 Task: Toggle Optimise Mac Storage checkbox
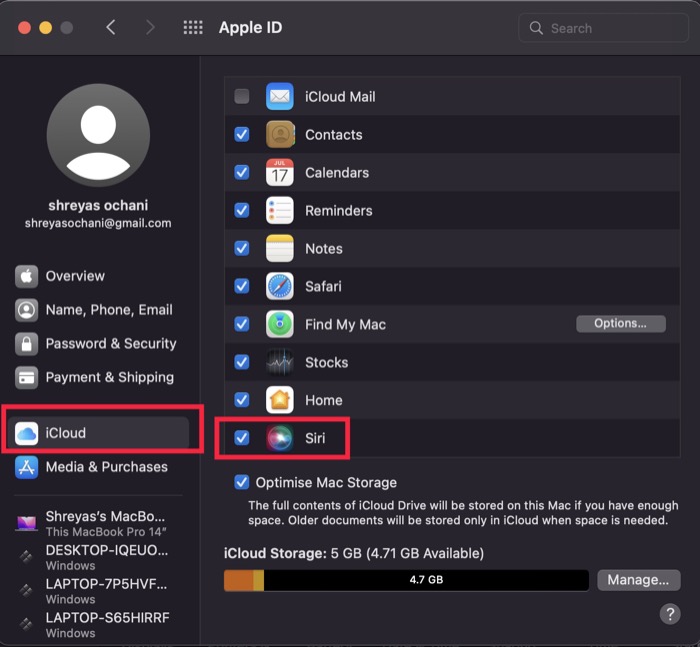pos(242,482)
